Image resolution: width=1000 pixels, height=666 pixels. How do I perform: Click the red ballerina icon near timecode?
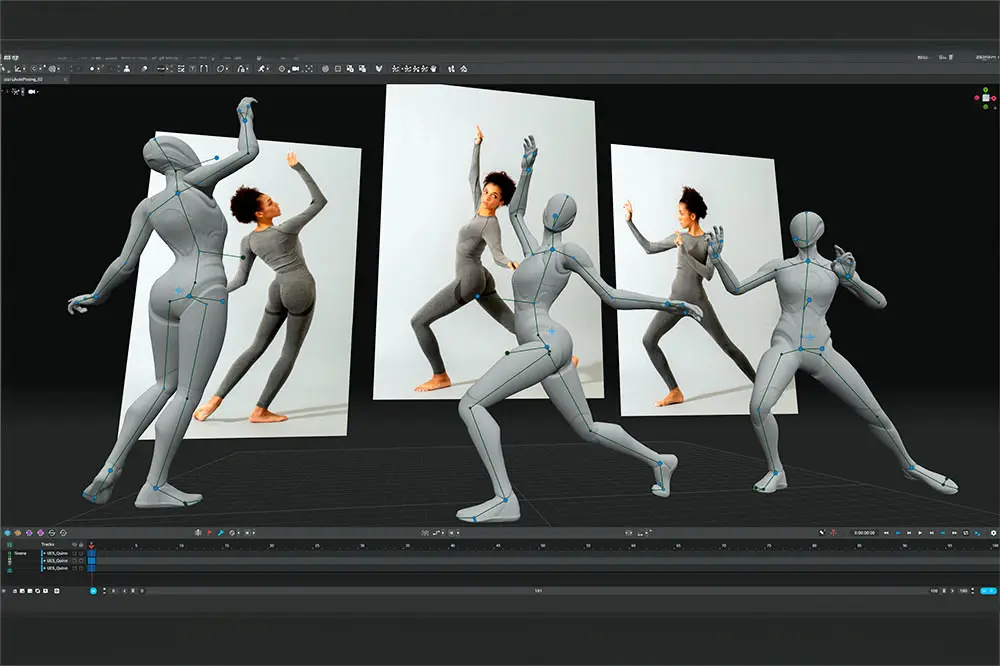833,533
